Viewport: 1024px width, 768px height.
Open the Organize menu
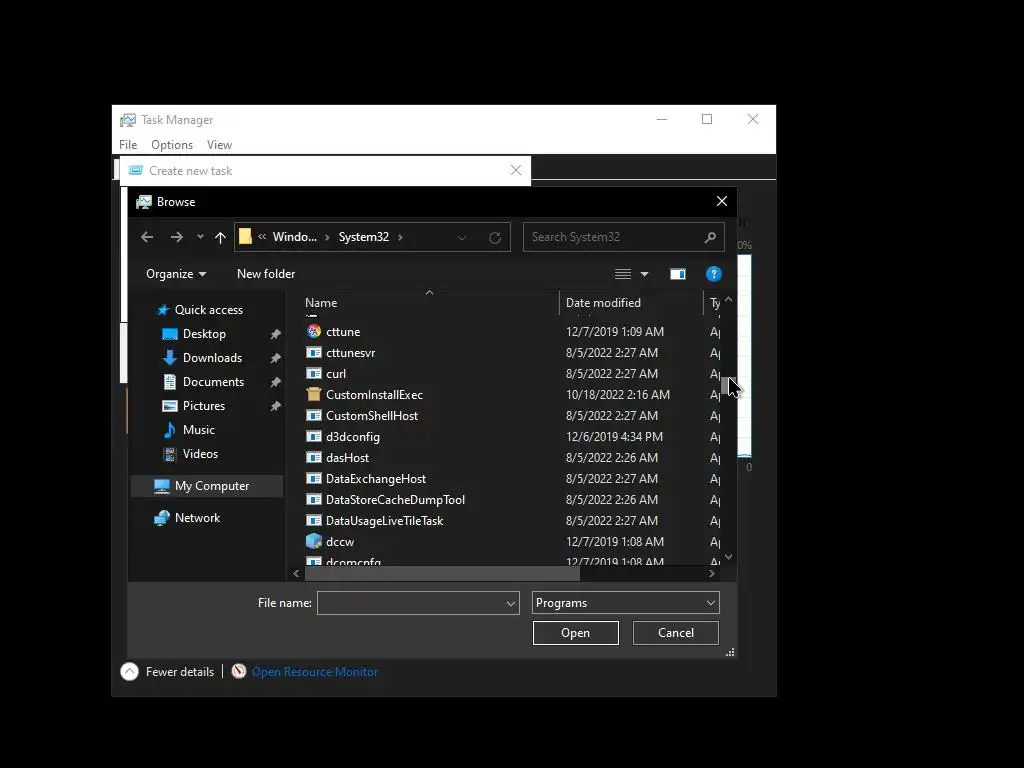pyautogui.click(x=176, y=274)
